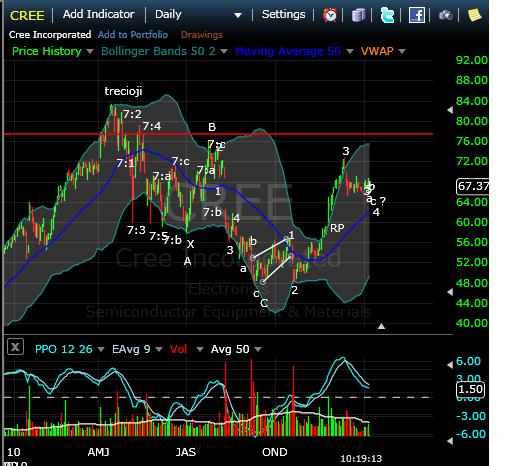Open the Daily timeframe dropdown

coord(198,15)
